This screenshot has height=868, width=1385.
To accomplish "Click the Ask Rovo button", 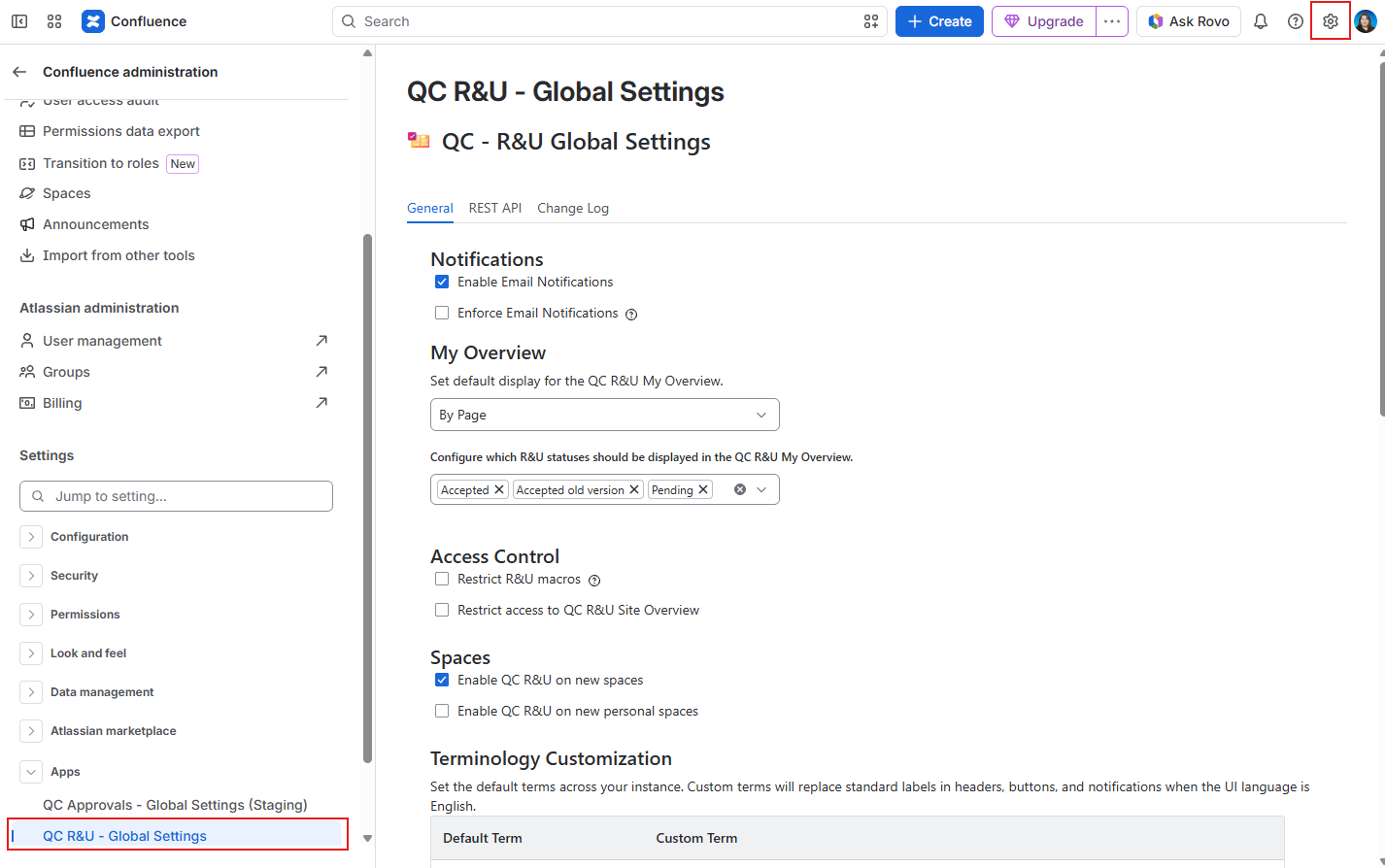I will tap(1189, 21).
